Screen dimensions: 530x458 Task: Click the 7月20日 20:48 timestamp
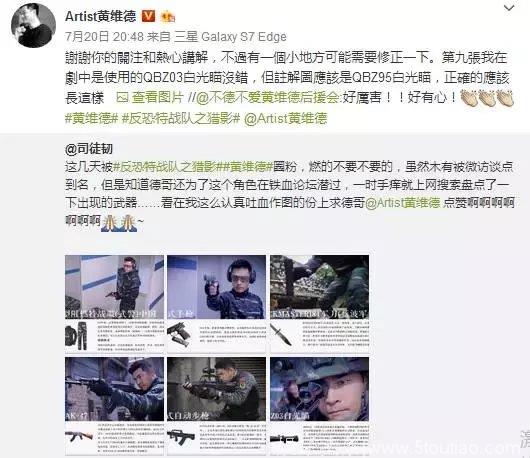(104, 37)
